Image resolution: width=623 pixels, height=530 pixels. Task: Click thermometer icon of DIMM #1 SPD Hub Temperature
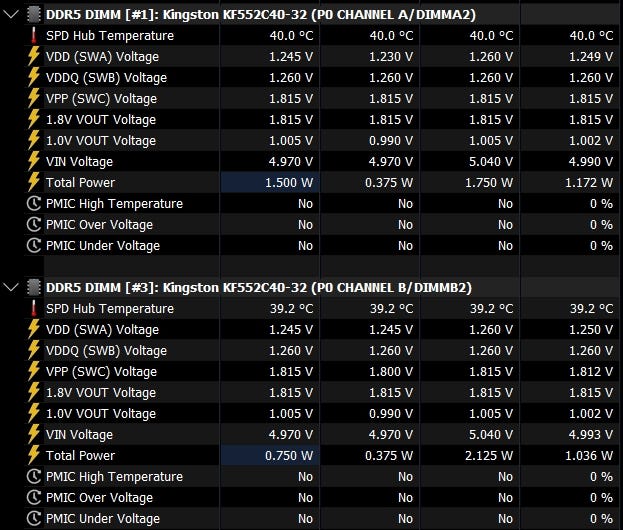pos(34,35)
